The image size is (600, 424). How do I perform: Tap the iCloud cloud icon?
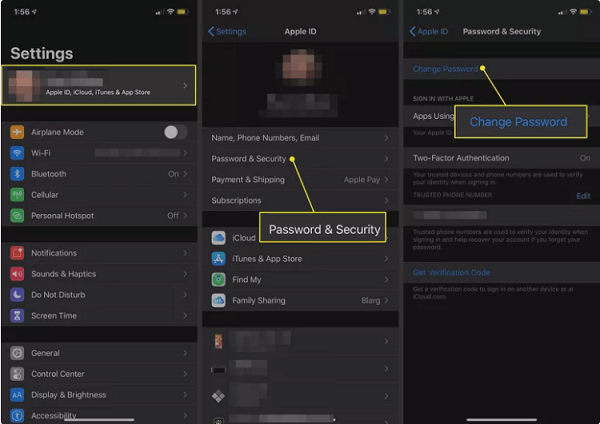click(x=218, y=238)
